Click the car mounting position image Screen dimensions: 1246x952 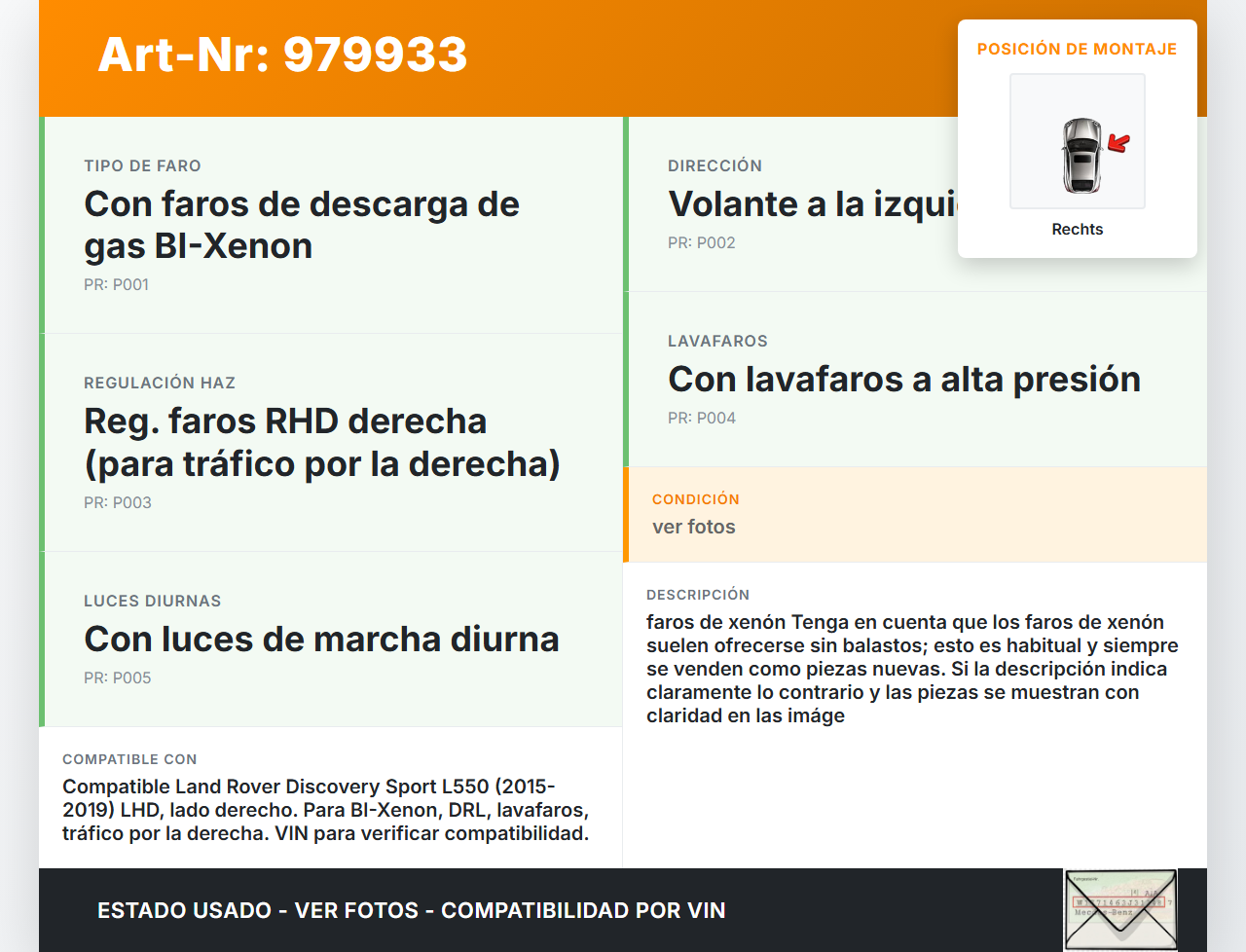[1078, 141]
